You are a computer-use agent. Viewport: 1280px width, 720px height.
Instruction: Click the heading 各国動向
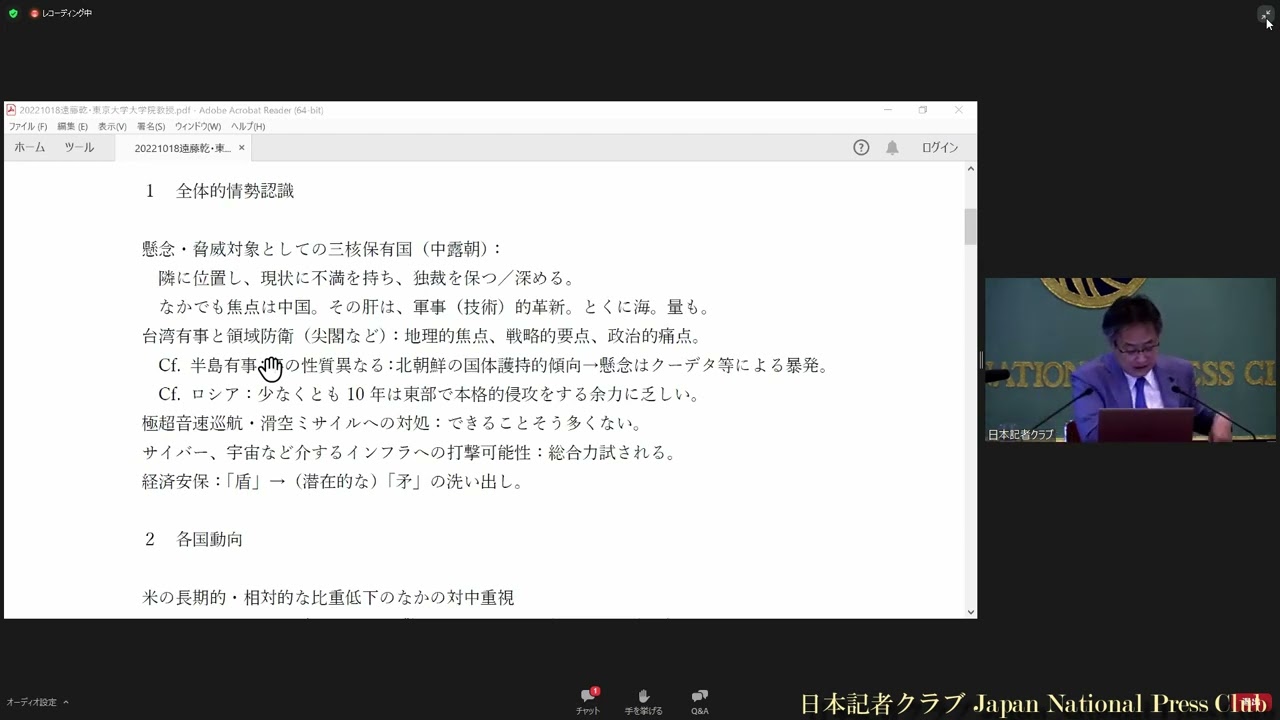[210, 539]
